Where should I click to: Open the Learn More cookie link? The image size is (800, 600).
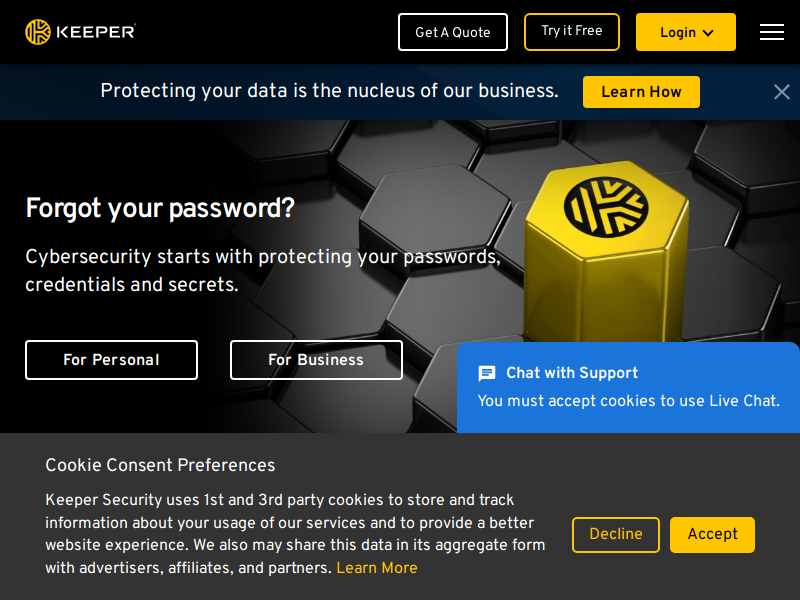[x=377, y=568]
